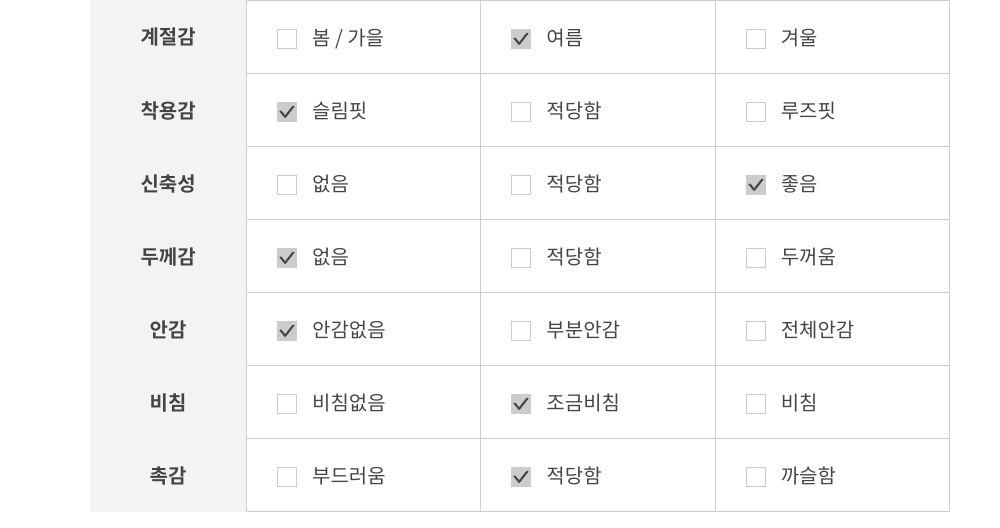Image resolution: width=1000 pixels, height=528 pixels.
Task: Check the 전체안감 checkbox
Action: click(756, 331)
